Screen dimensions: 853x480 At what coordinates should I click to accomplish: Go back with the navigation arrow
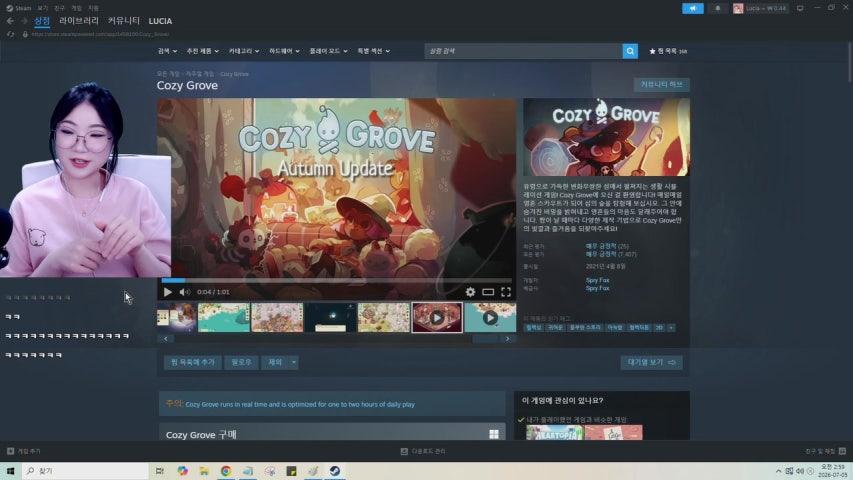[10, 21]
